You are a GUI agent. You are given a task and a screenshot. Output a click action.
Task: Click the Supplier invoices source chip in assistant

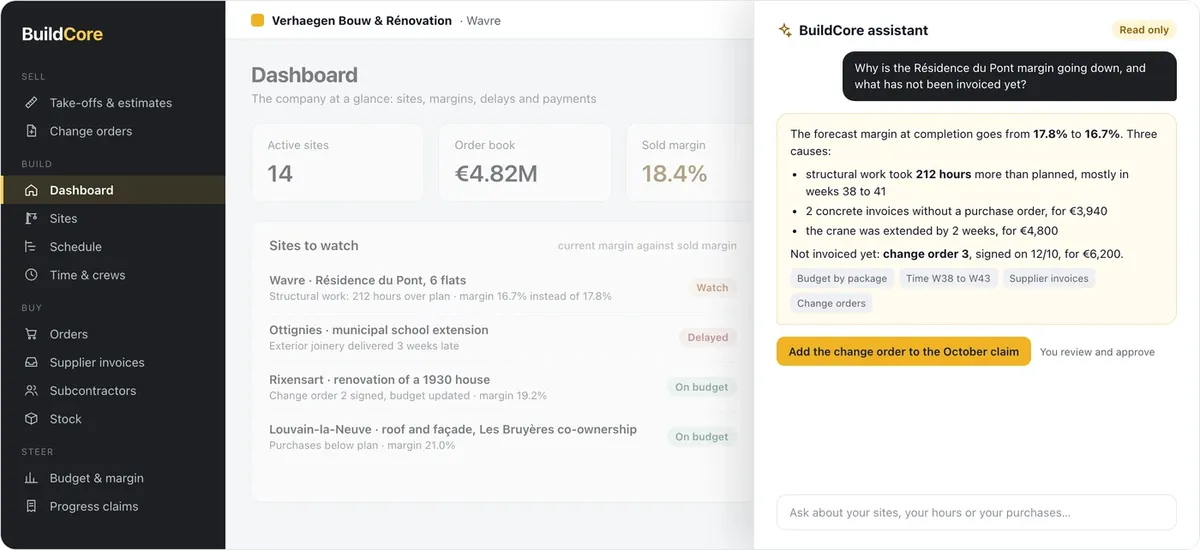[1049, 278]
